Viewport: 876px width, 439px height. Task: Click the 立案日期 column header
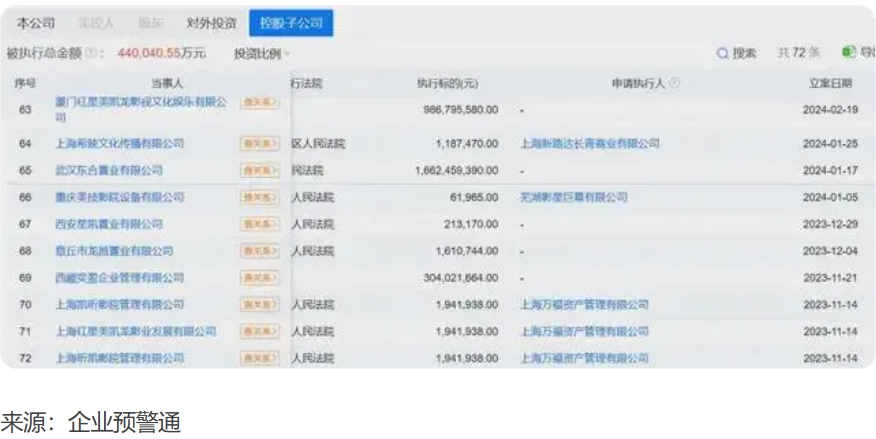click(x=831, y=83)
